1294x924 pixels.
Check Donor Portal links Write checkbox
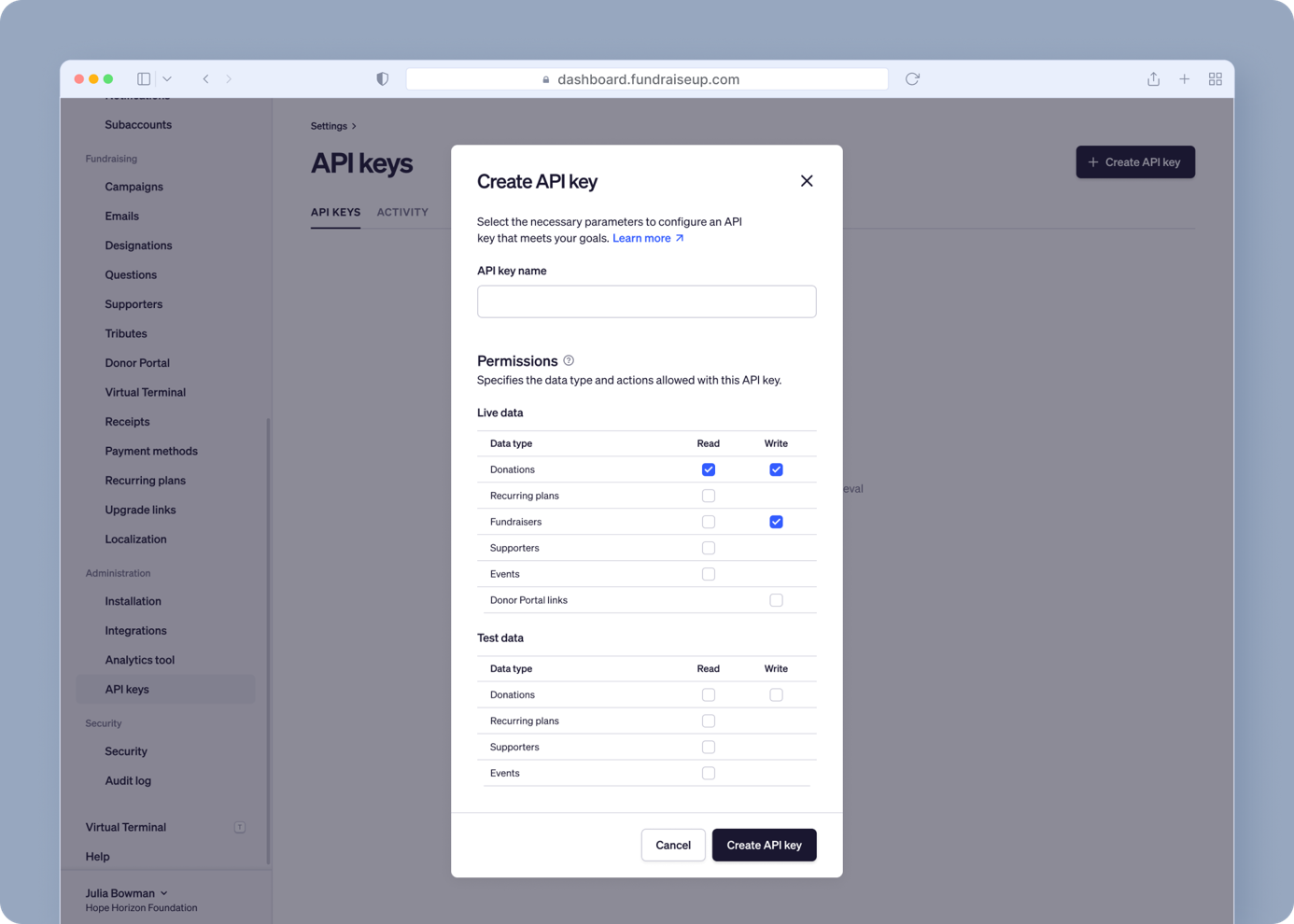pyautogui.click(x=776, y=600)
